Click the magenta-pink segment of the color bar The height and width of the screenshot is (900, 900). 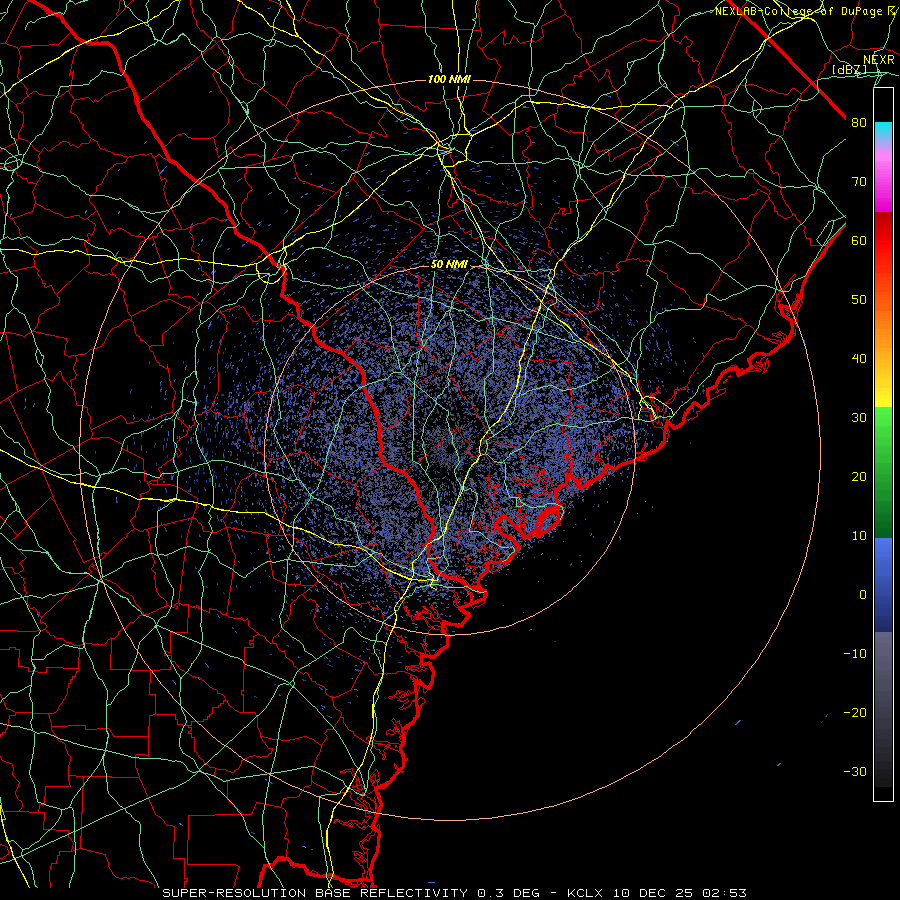point(883,178)
